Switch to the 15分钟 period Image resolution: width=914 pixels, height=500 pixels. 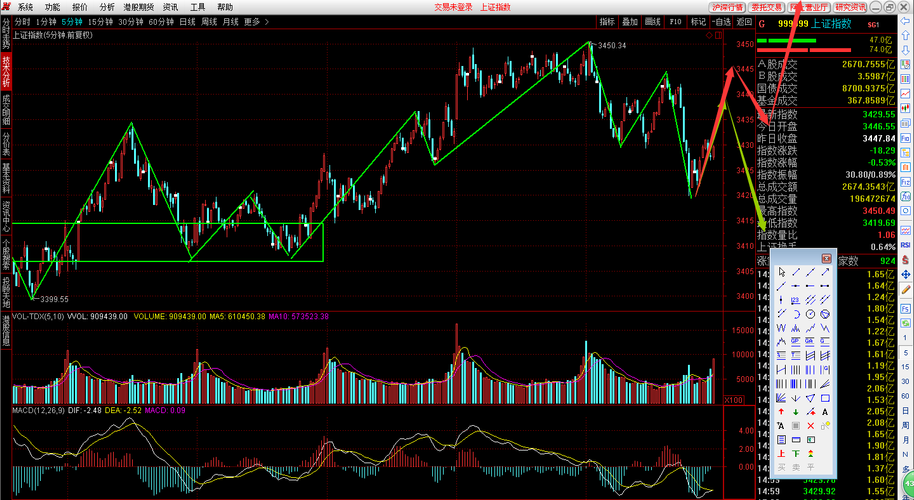point(100,22)
